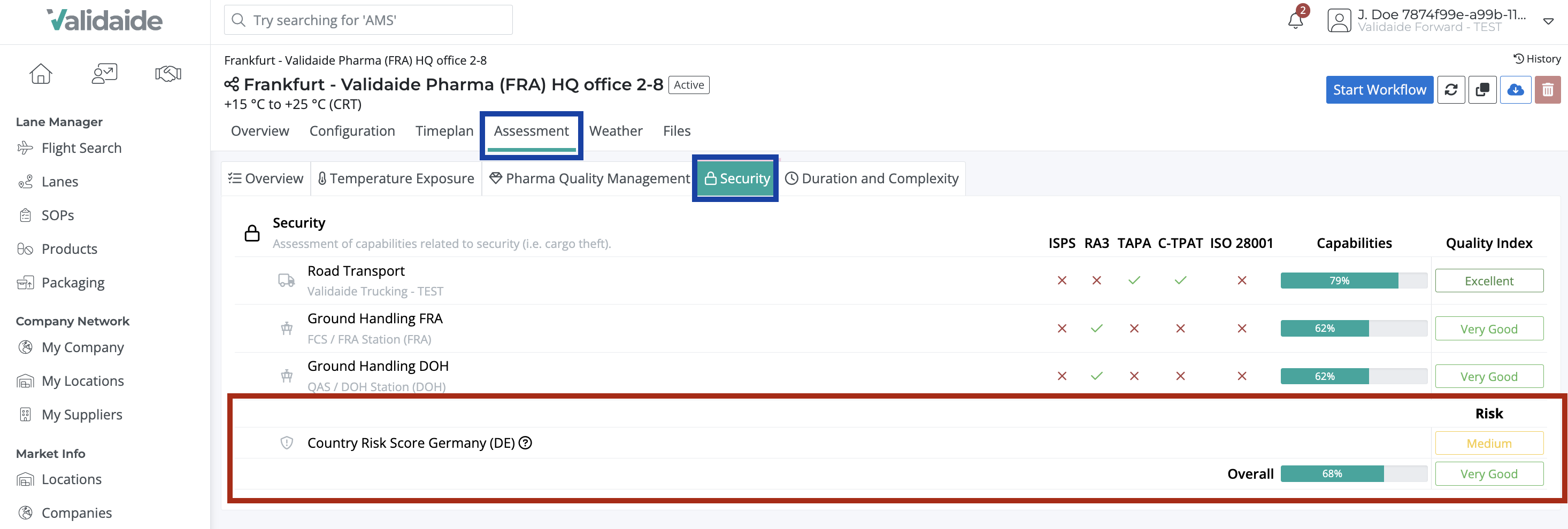This screenshot has width=1568, height=529.
Task: Click the History link
Action: [1536, 59]
